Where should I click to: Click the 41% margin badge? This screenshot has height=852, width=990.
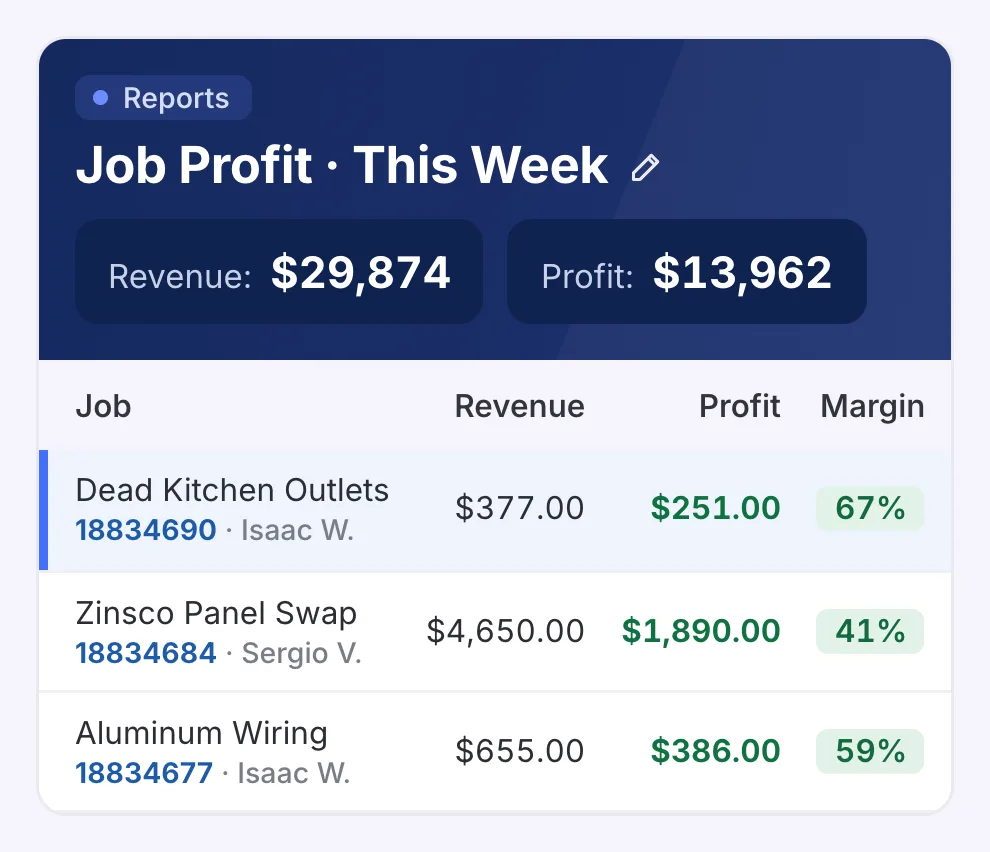(870, 631)
